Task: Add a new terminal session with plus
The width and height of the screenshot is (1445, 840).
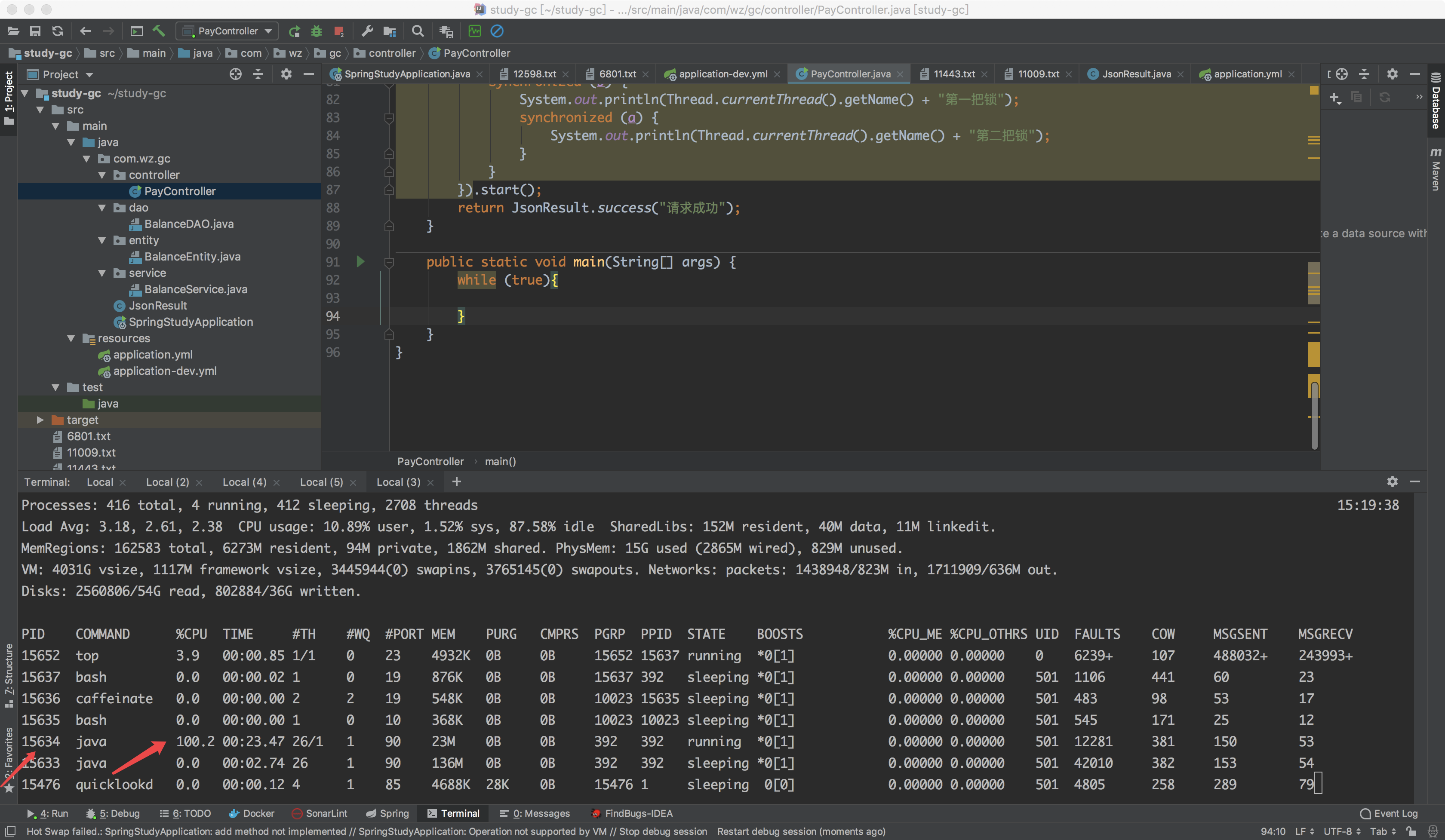Action: click(456, 482)
